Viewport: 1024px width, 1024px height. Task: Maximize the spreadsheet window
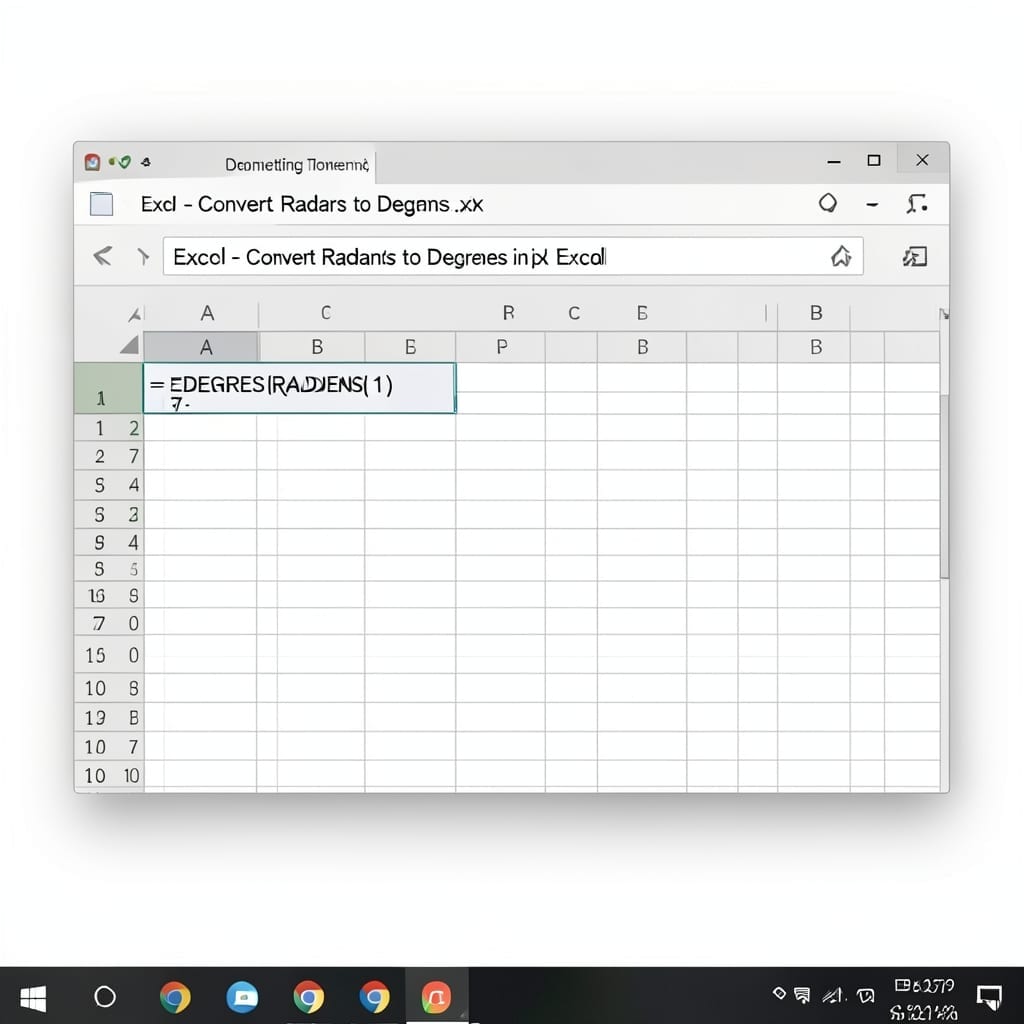click(874, 161)
